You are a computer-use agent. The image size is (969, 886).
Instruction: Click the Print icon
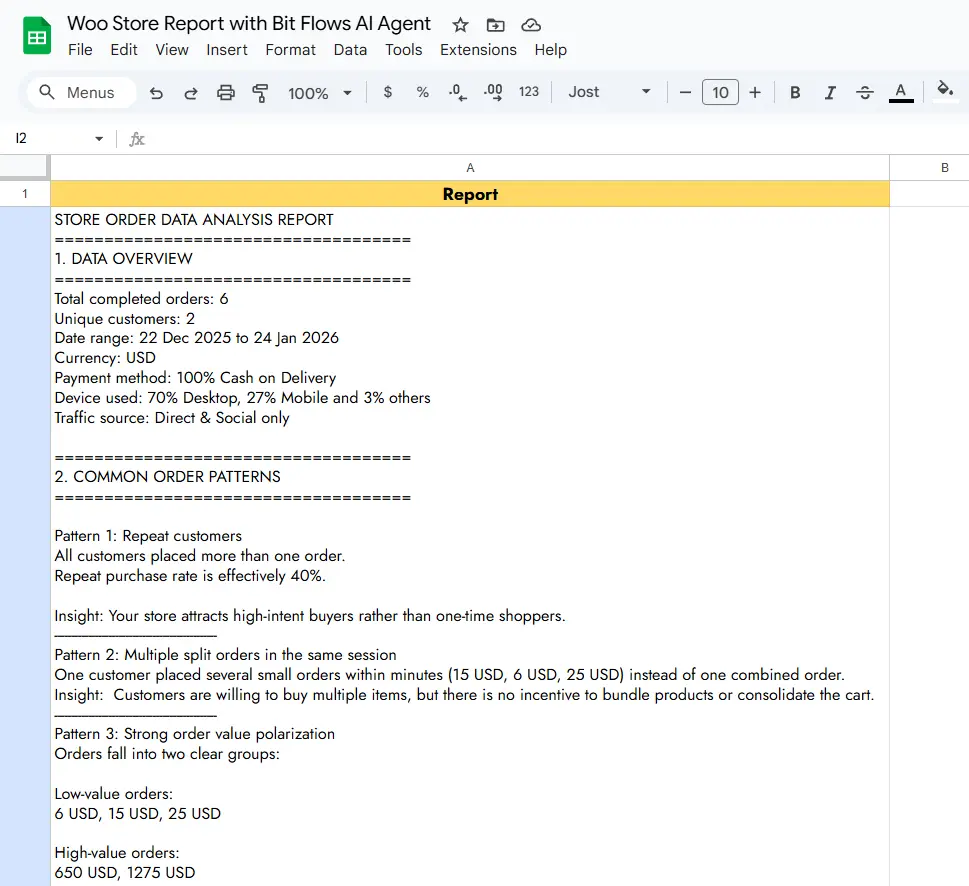click(x=226, y=93)
